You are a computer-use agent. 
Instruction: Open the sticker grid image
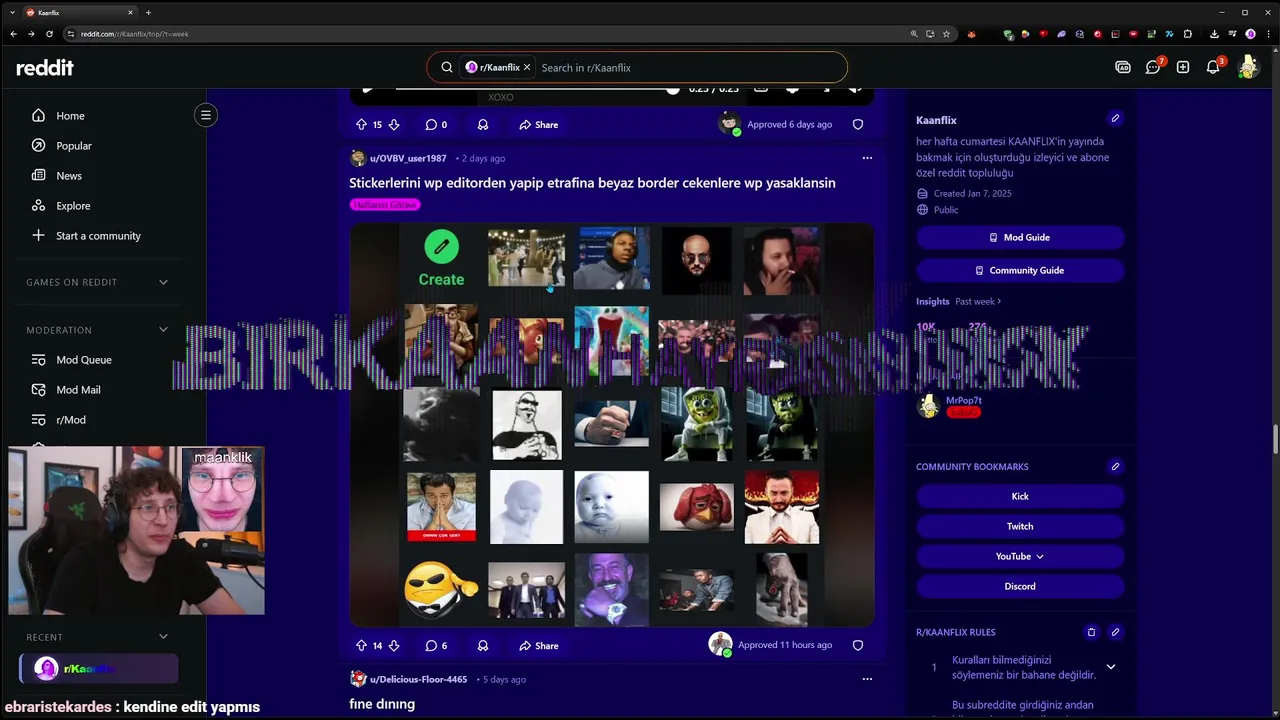coord(612,424)
